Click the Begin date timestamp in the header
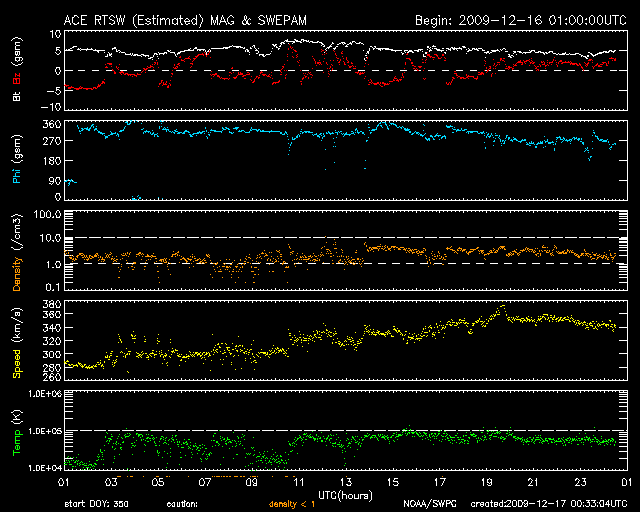This screenshot has height=512, width=640. pyautogui.click(x=520, y=19)
